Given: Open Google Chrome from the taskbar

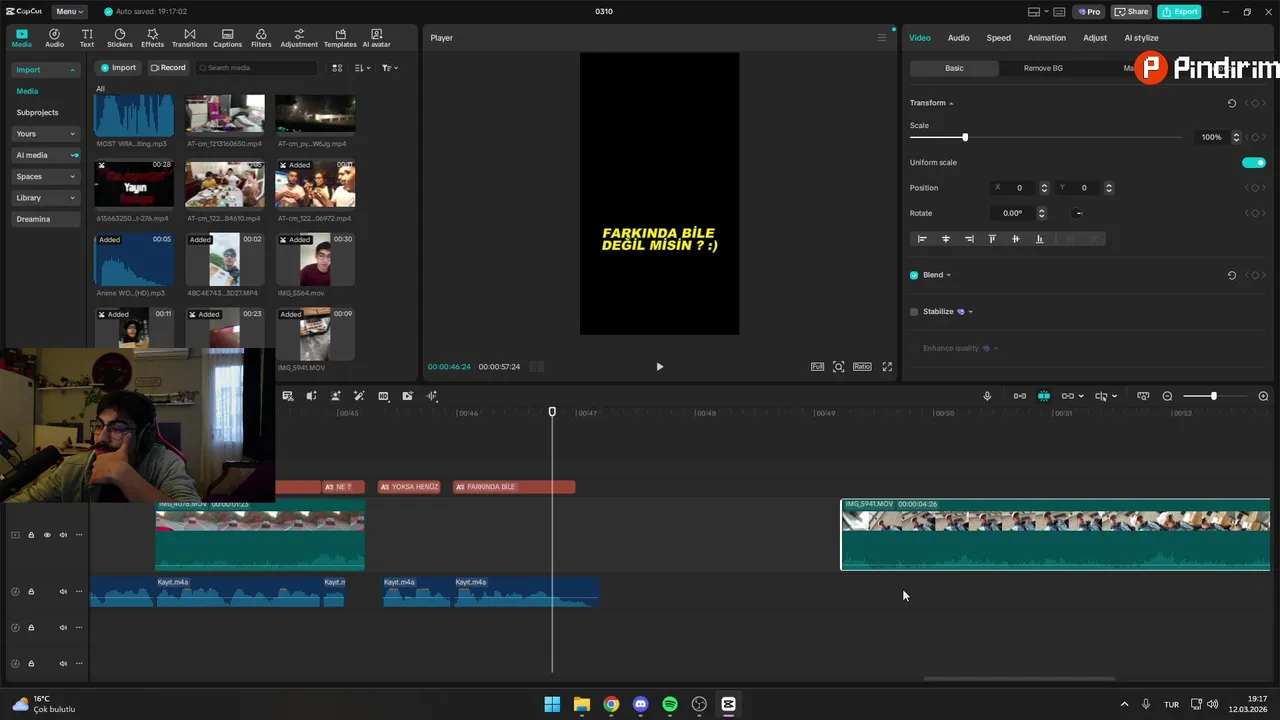Looking at the screenshot, I should click(611, 704).
